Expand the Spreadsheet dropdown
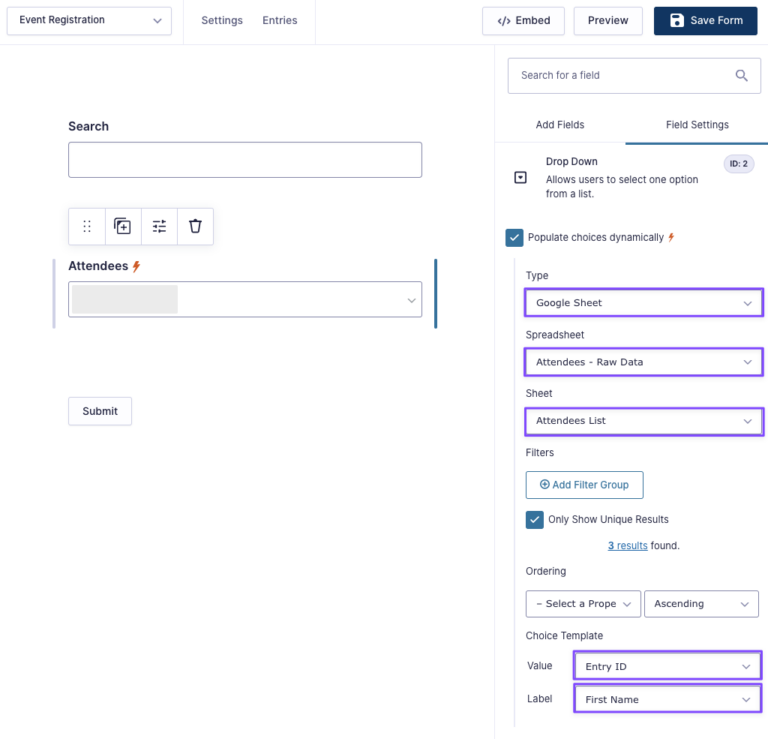 pos(643,362)
